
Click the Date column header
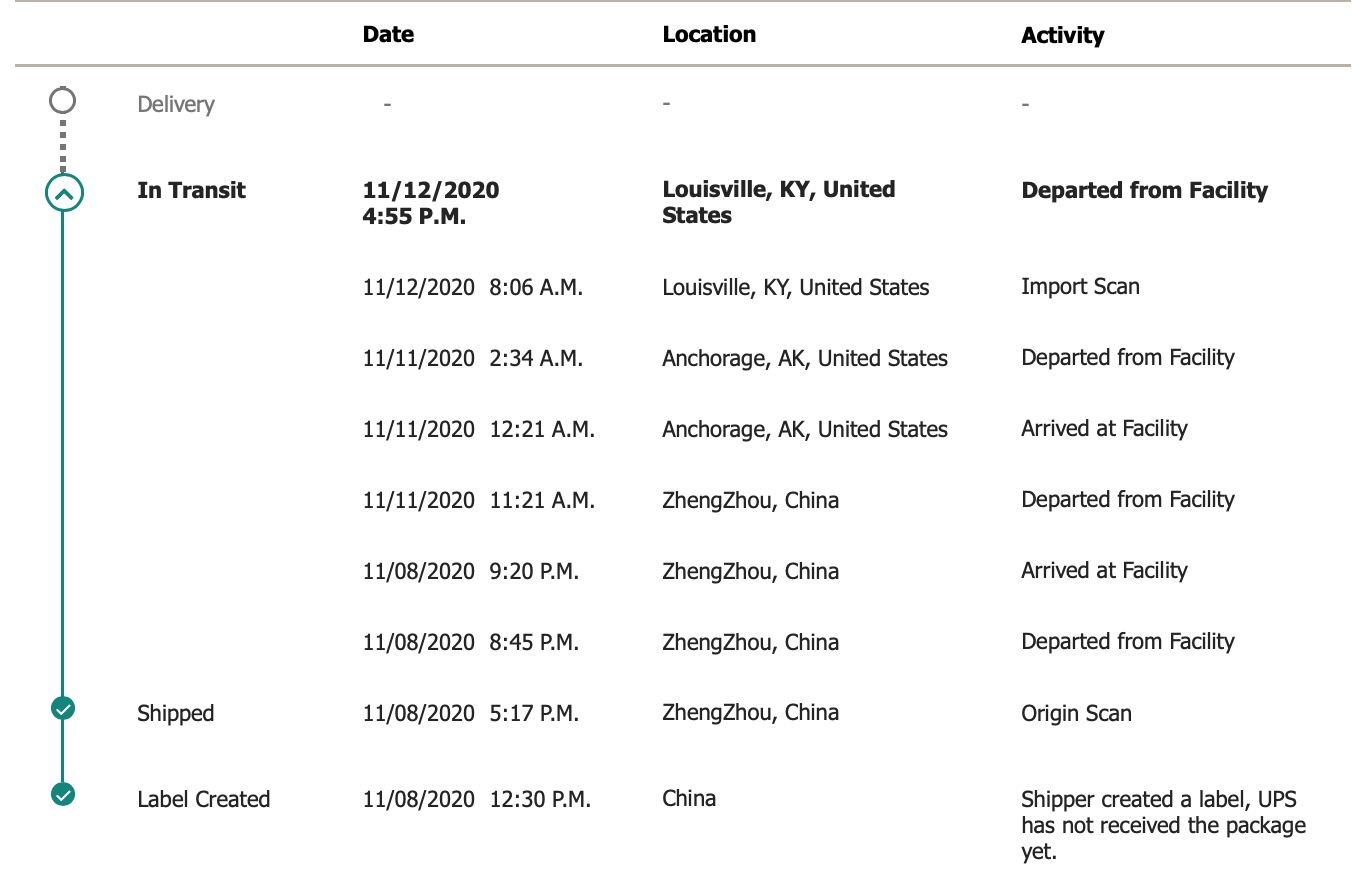[x=388, y=34]
